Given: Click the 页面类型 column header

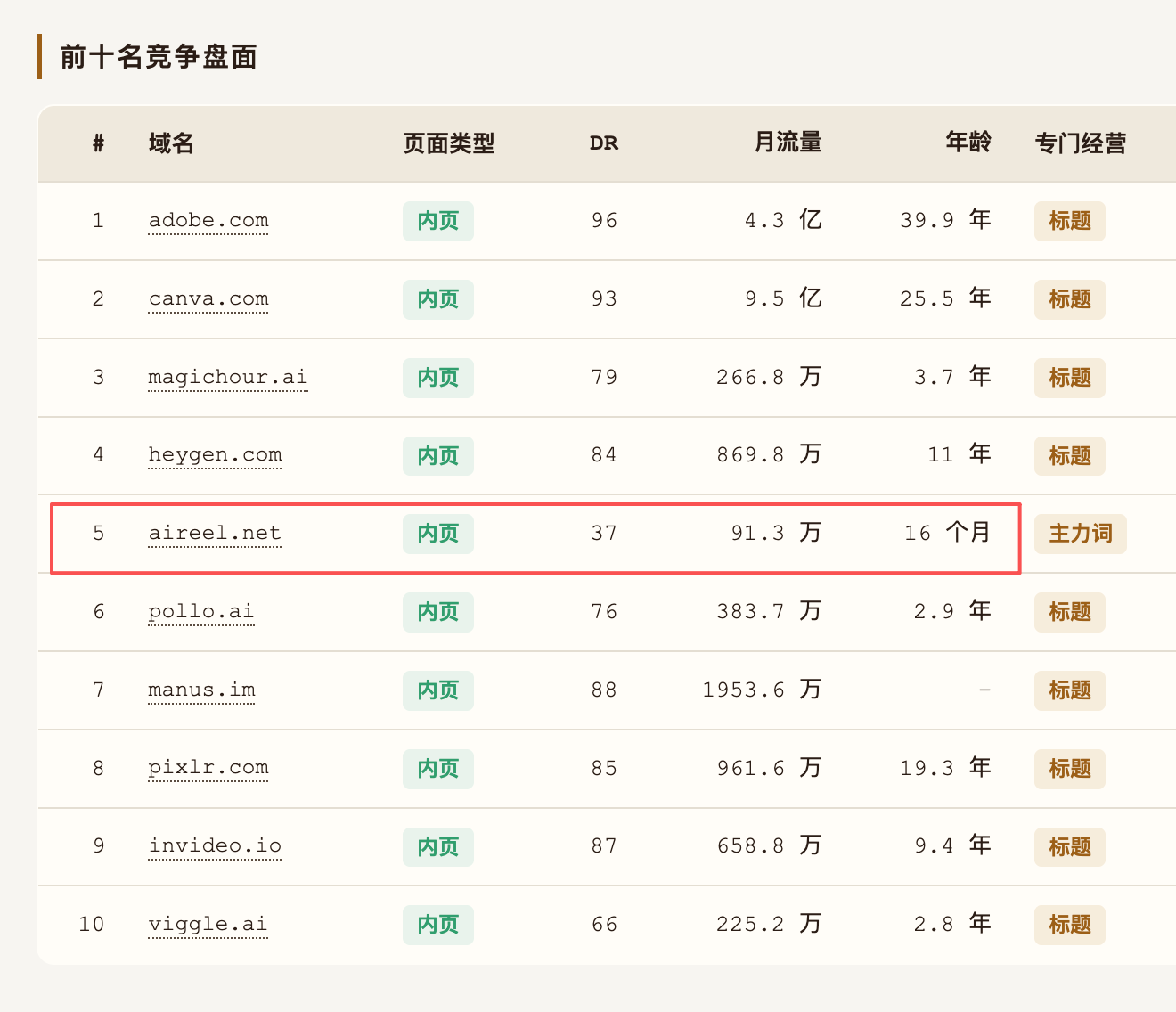Looking at the screenshot, I should point(449,143).
